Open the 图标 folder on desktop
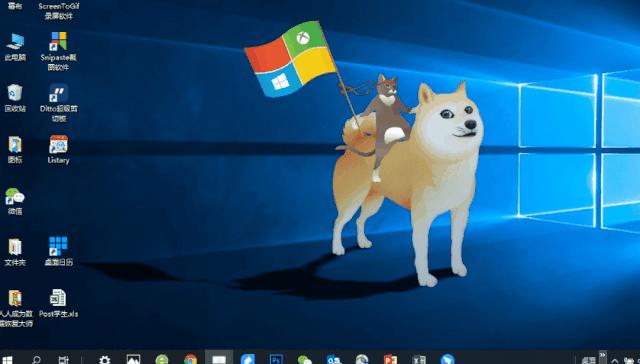Image resolution: width=640 pixels, height=364 pixels. pyautogui.click(x=15, y=149)
